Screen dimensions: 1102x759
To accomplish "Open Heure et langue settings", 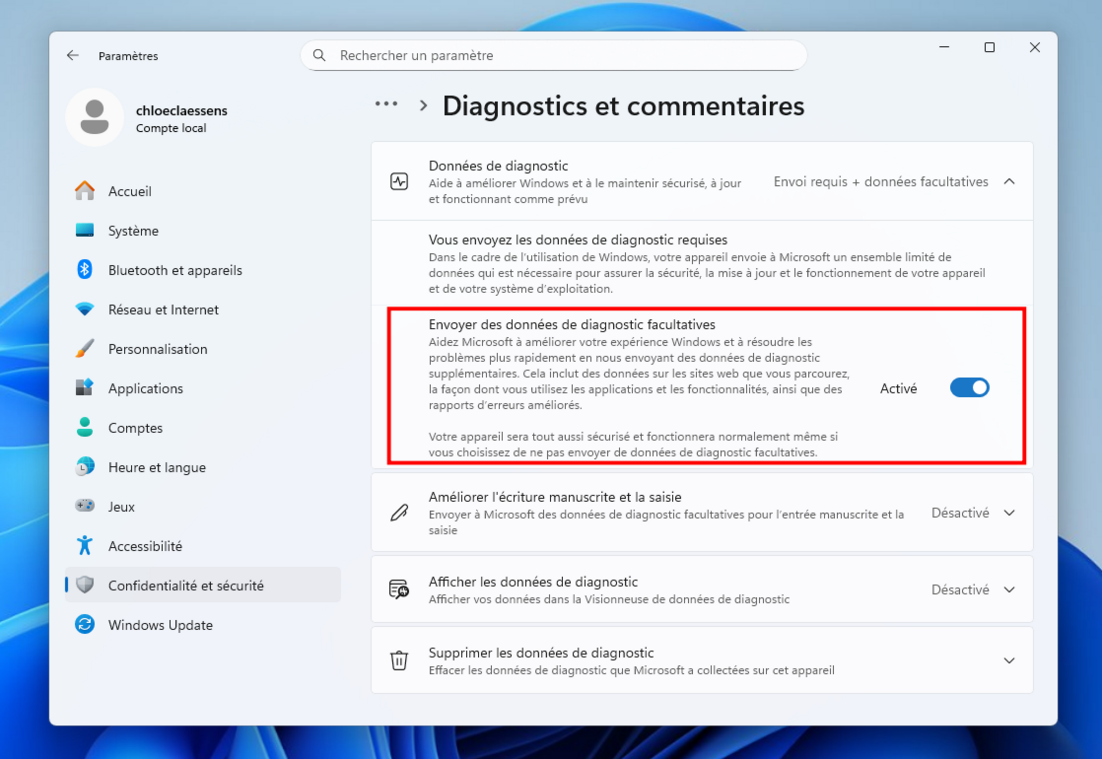I will 157,467.
